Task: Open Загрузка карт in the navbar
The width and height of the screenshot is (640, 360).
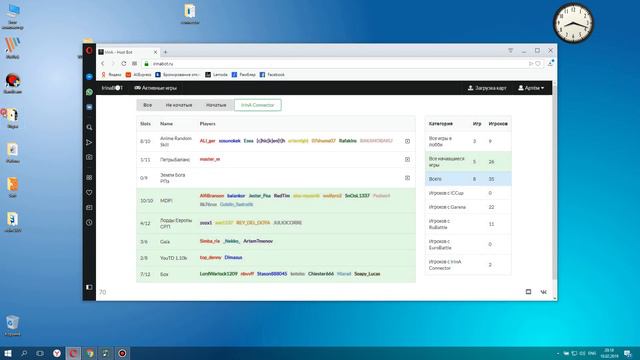Action: pos(487,88)
